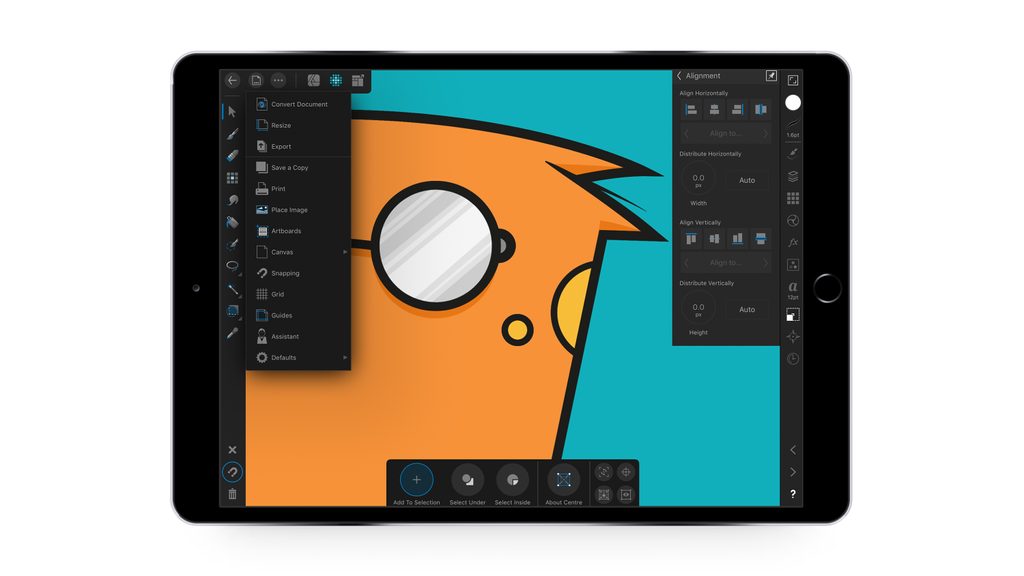Open the Layers panel
This screenshot has width=1024, height=576.
[793, 175]
